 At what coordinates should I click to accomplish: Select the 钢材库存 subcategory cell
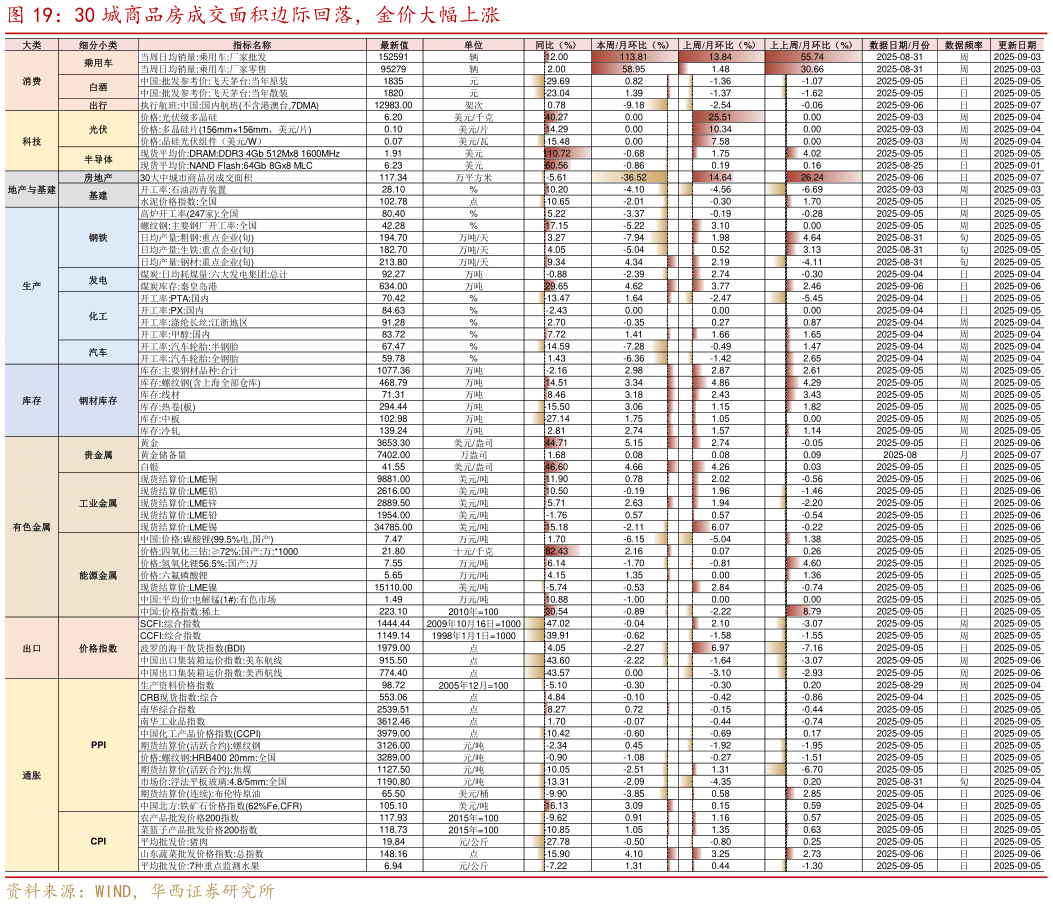pos(98,400)
